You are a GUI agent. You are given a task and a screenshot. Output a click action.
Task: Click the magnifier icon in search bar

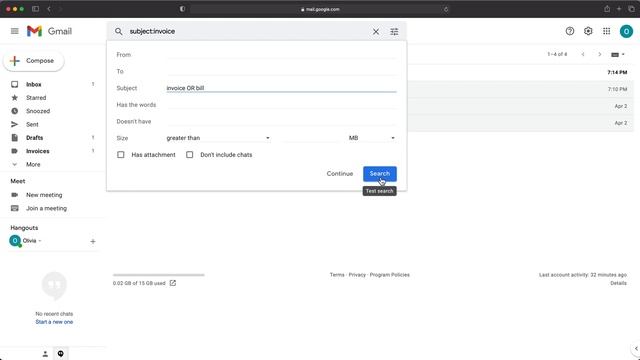[x=118, y=31]
